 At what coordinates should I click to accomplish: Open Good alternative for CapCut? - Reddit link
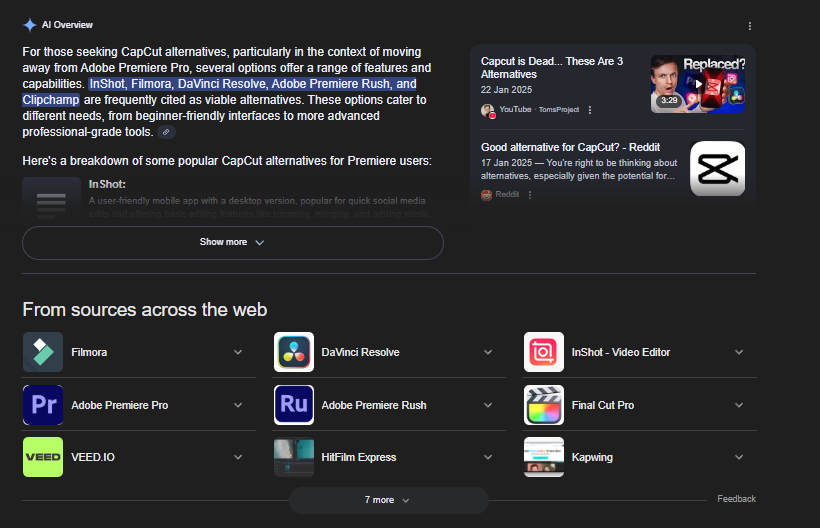pyautogui.click(x=570, y=147)
